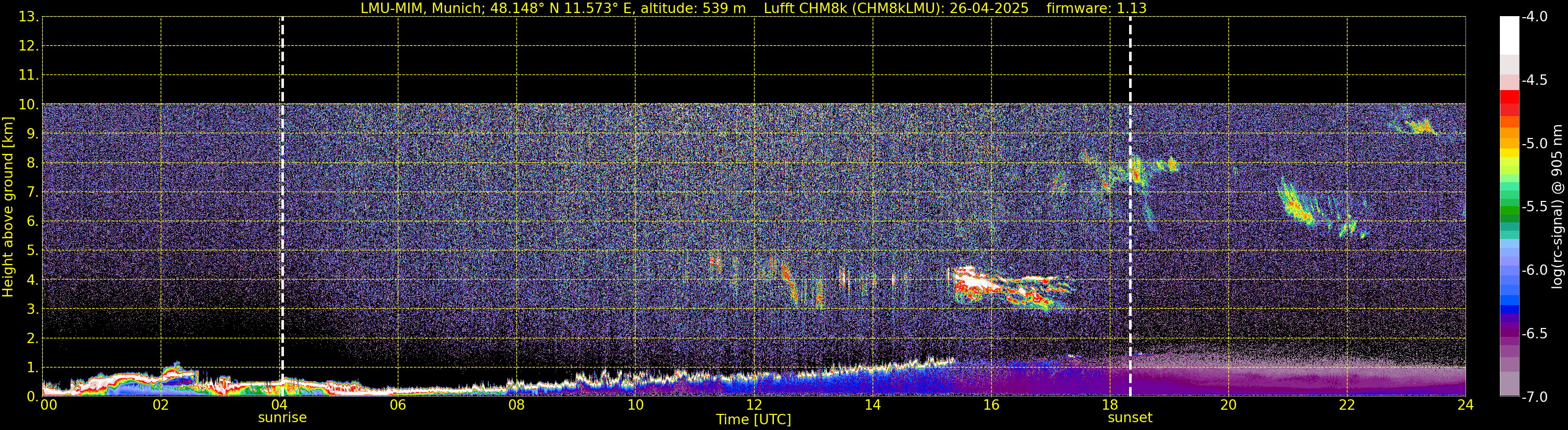Click the bright blue segment of the colorbar

point(1510,300)
